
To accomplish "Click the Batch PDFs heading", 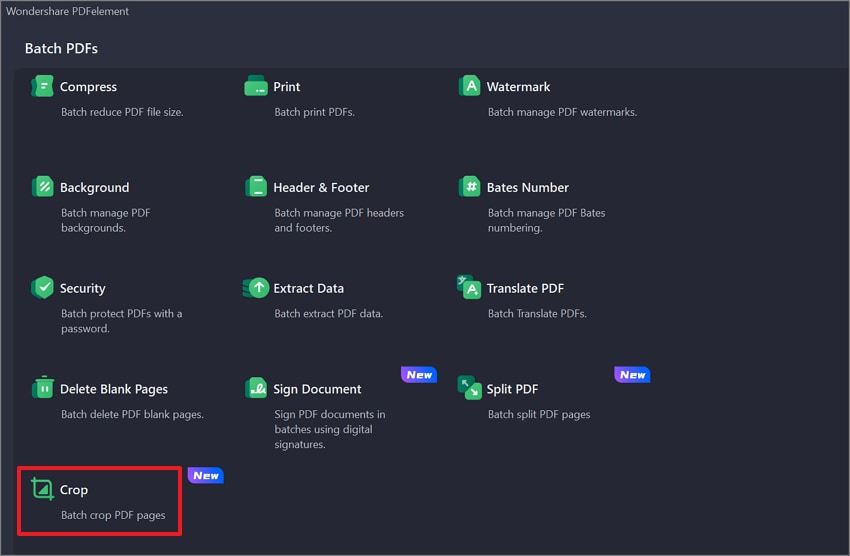I will tap(61, 48).
